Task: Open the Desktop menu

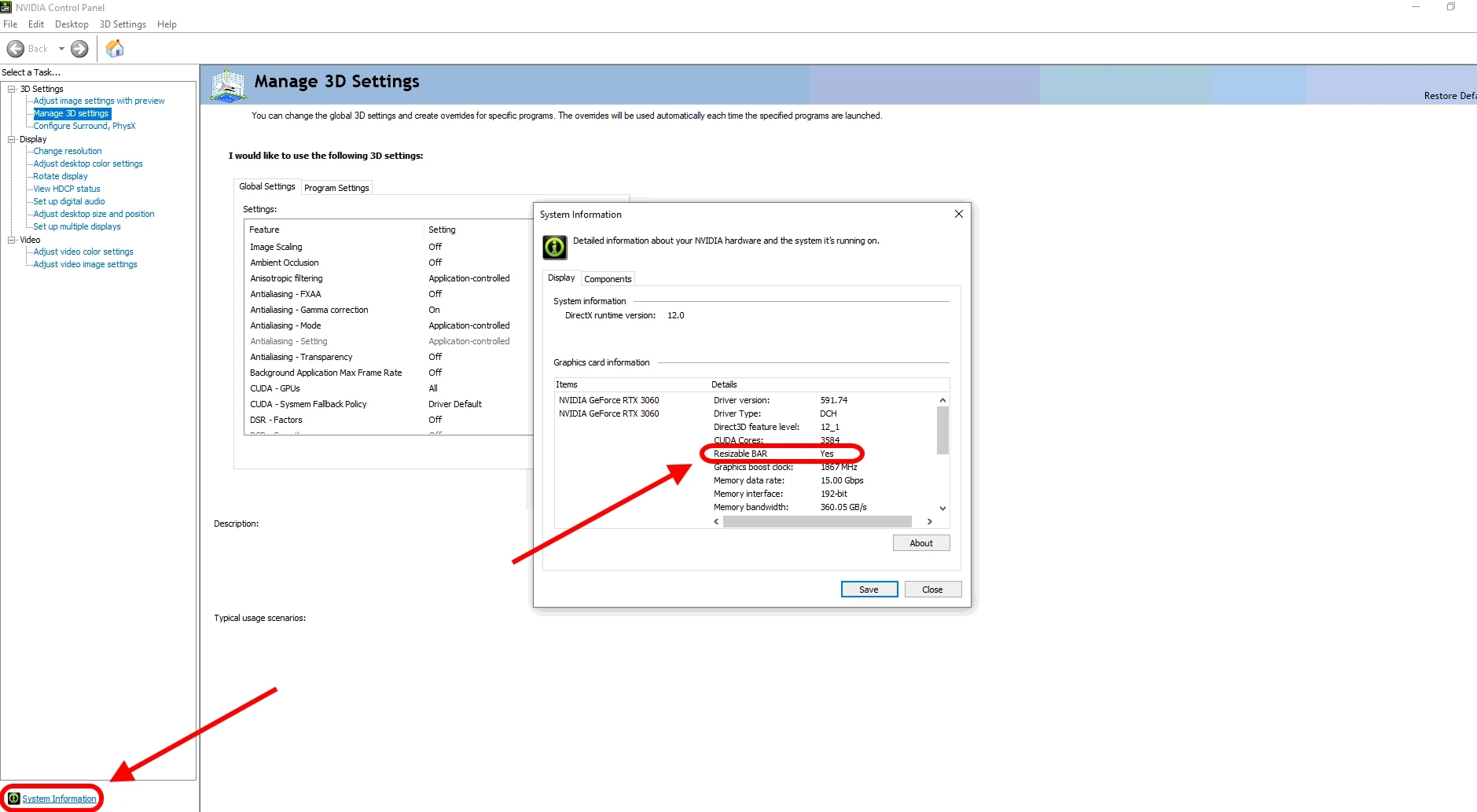Action: point(72,24)
